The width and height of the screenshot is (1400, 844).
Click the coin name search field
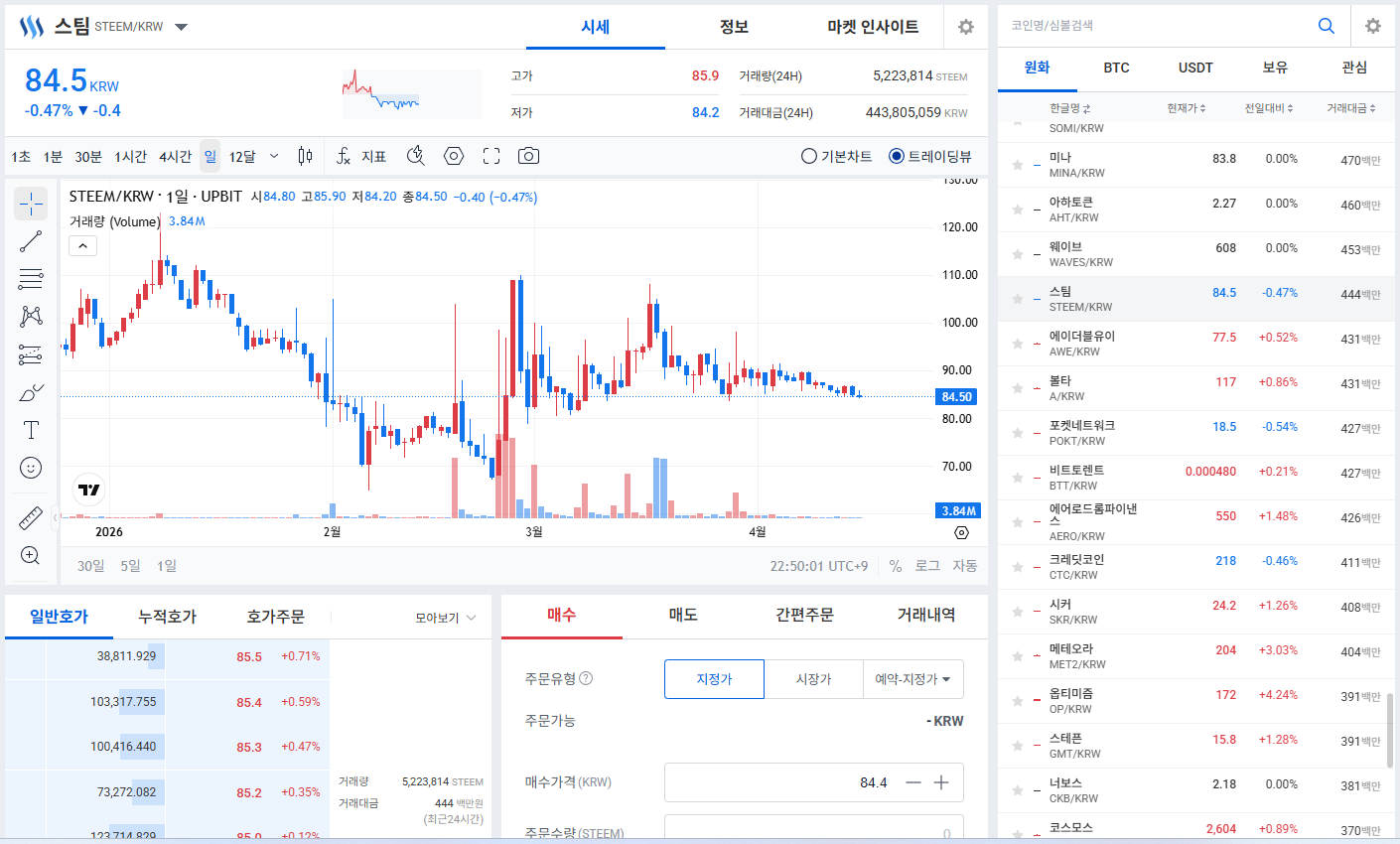[x=1157, y=26]
